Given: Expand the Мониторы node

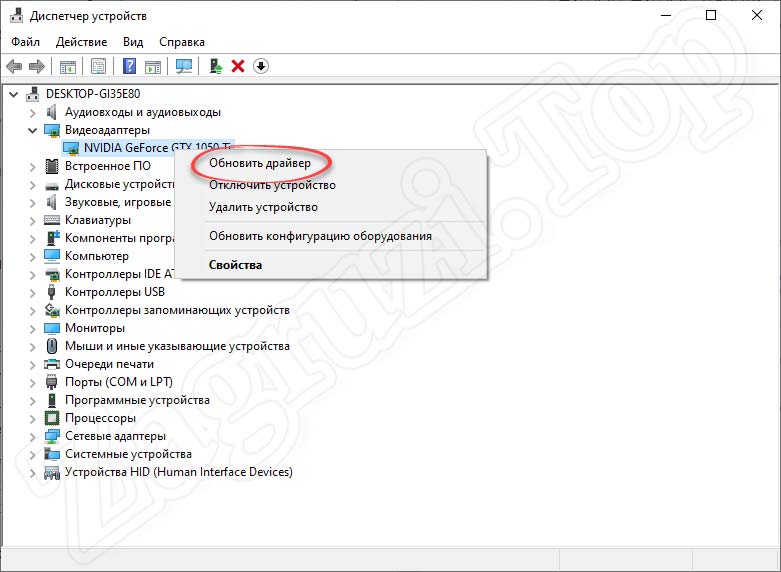Looking at the screenshot, I should click(32, 328).
